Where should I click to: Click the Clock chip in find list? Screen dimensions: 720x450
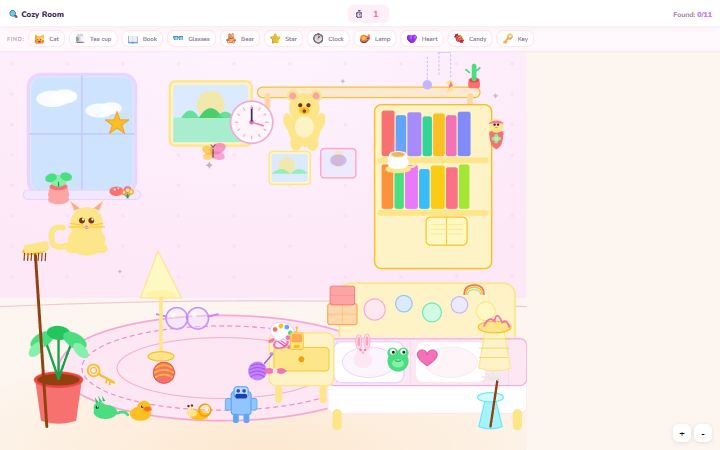328,39
